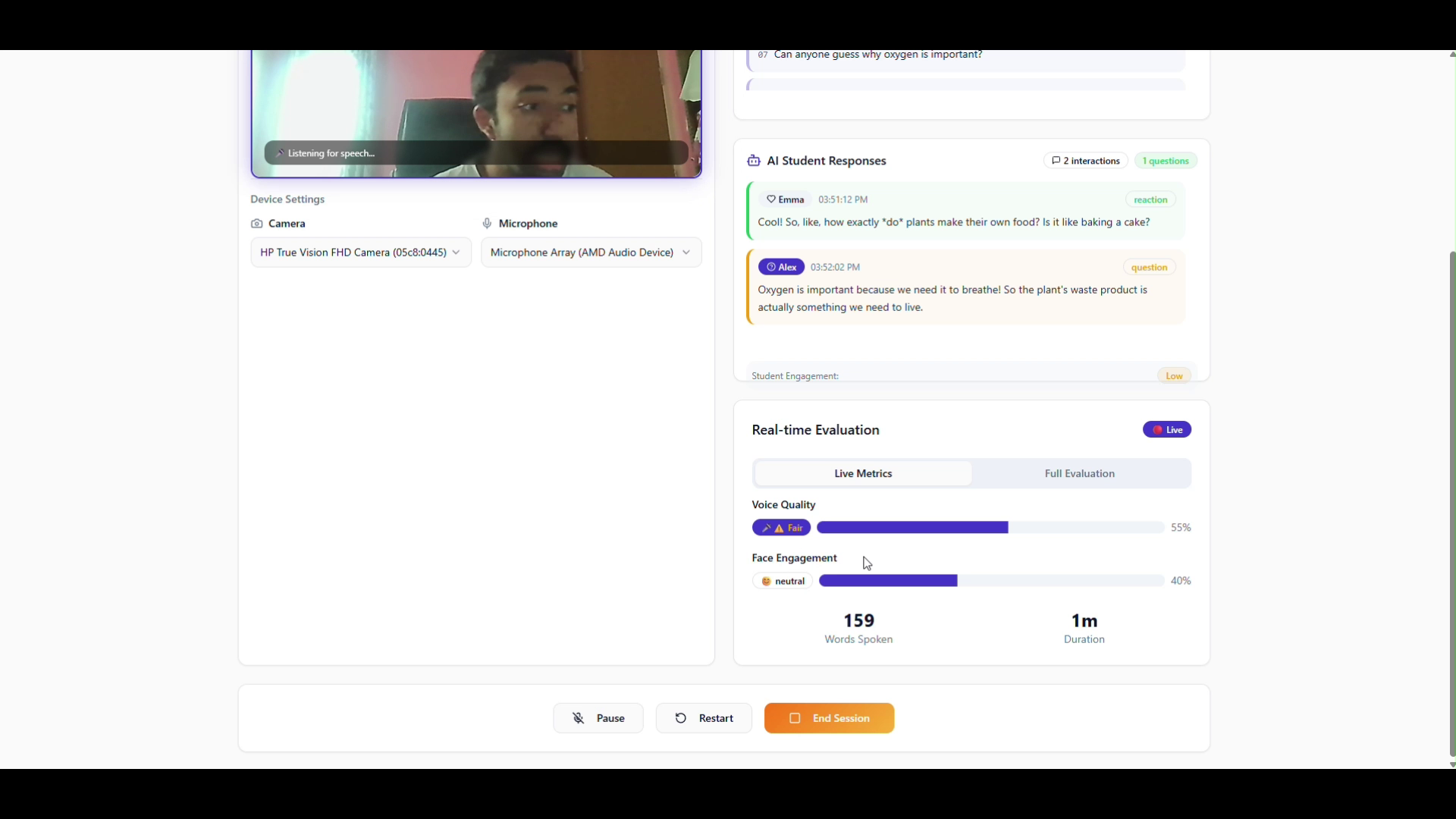Click the Voice Quality progress bar
Screen dimensions: 1456x819
(x=990, y=528)
